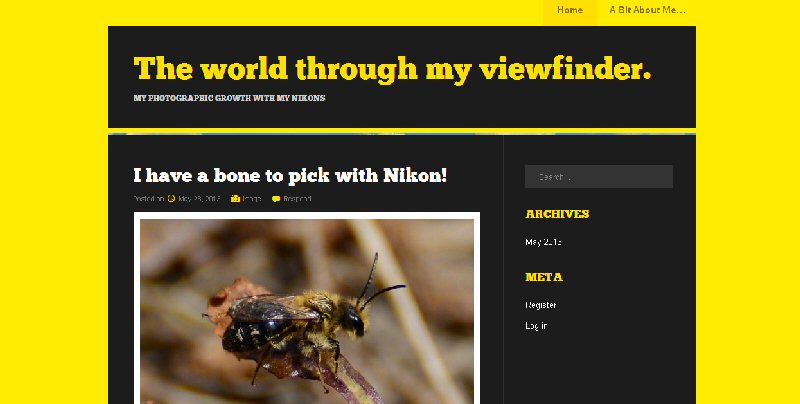Click the clock icon beside the post date
800x404 pixels.
pos(171,199)
